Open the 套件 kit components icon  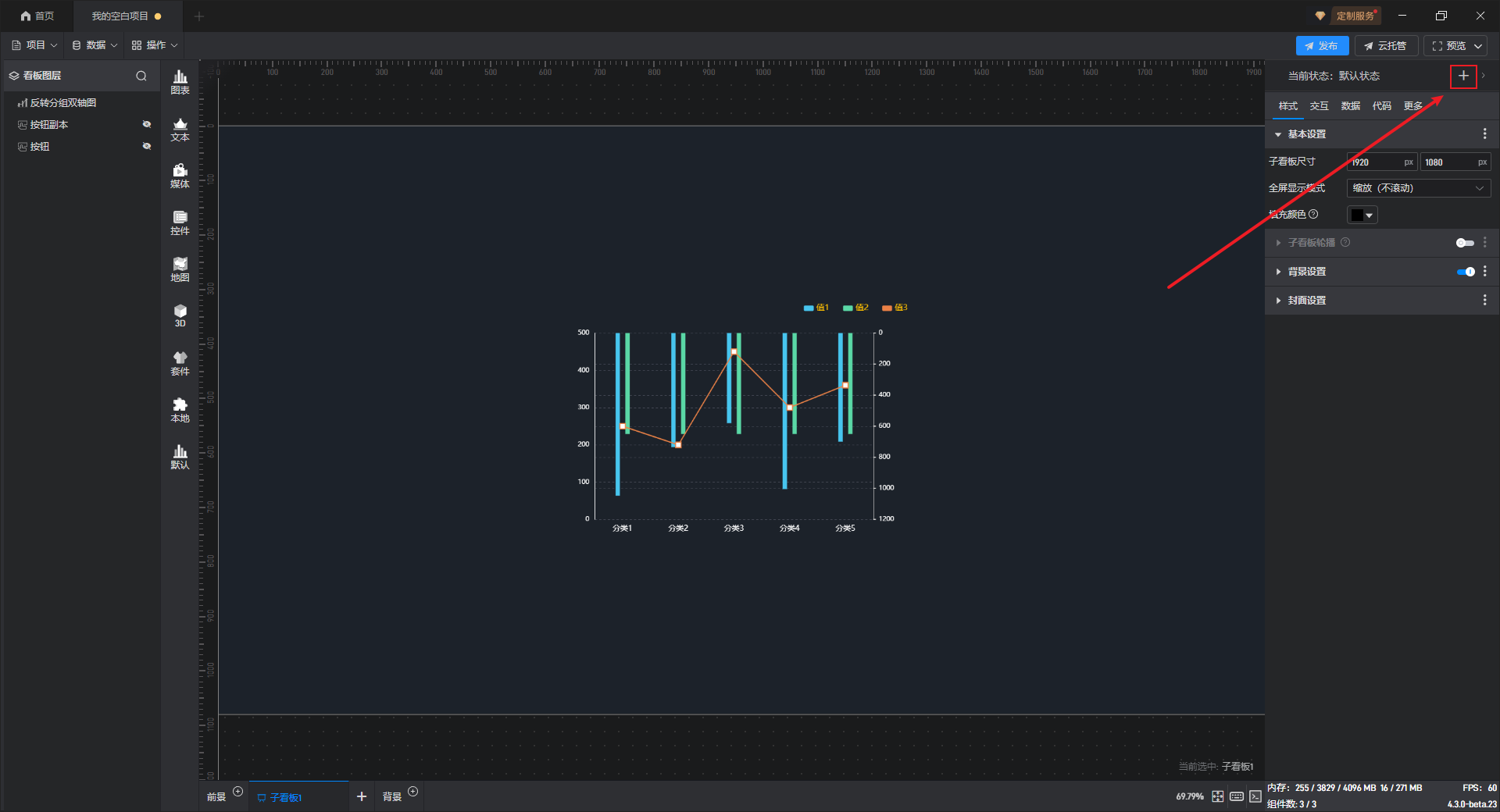[180, 362]
